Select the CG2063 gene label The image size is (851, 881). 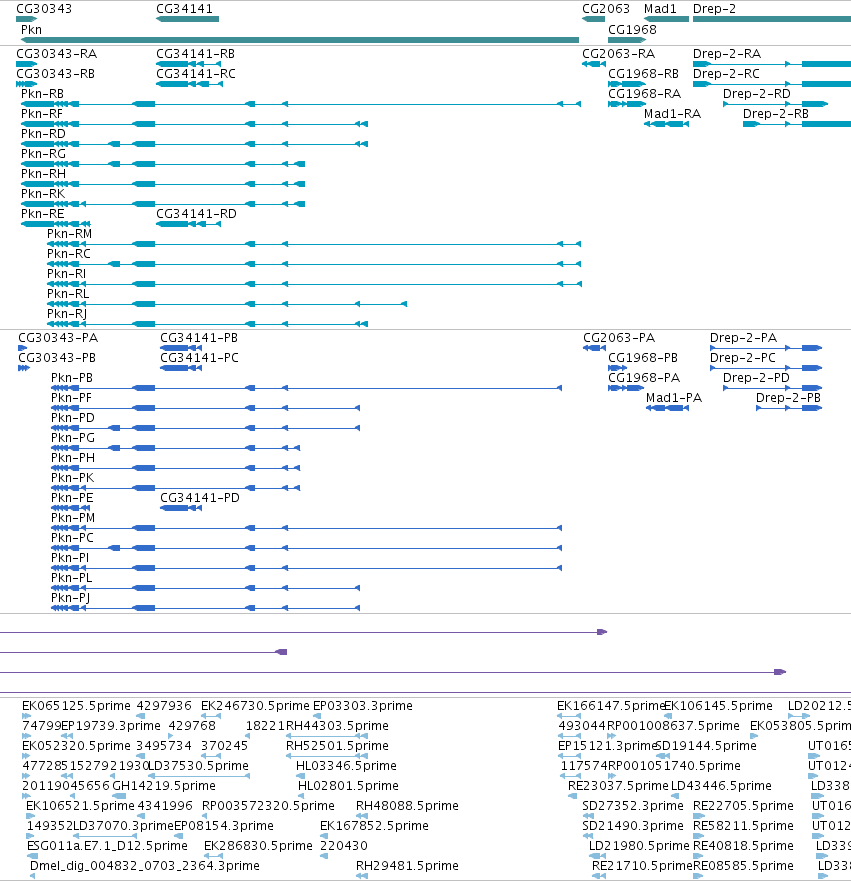606,8
